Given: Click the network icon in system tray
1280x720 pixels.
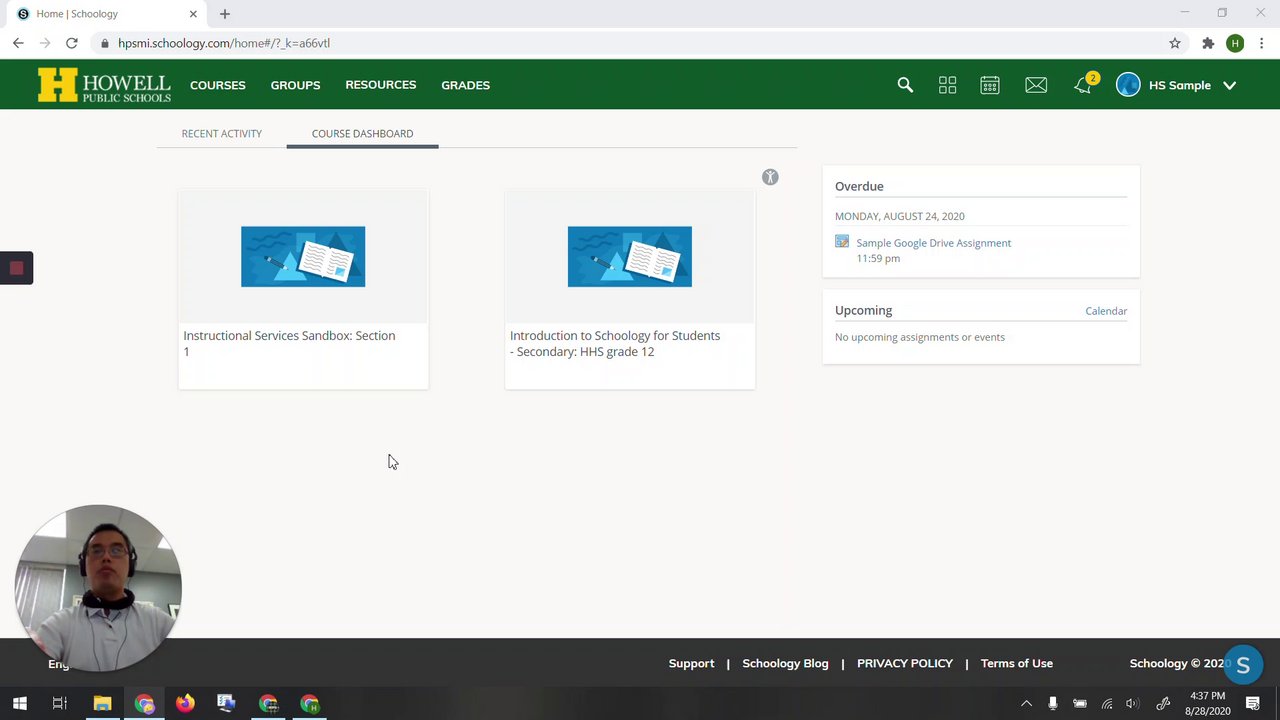Looking at the screenshot, I should 1107,704.
